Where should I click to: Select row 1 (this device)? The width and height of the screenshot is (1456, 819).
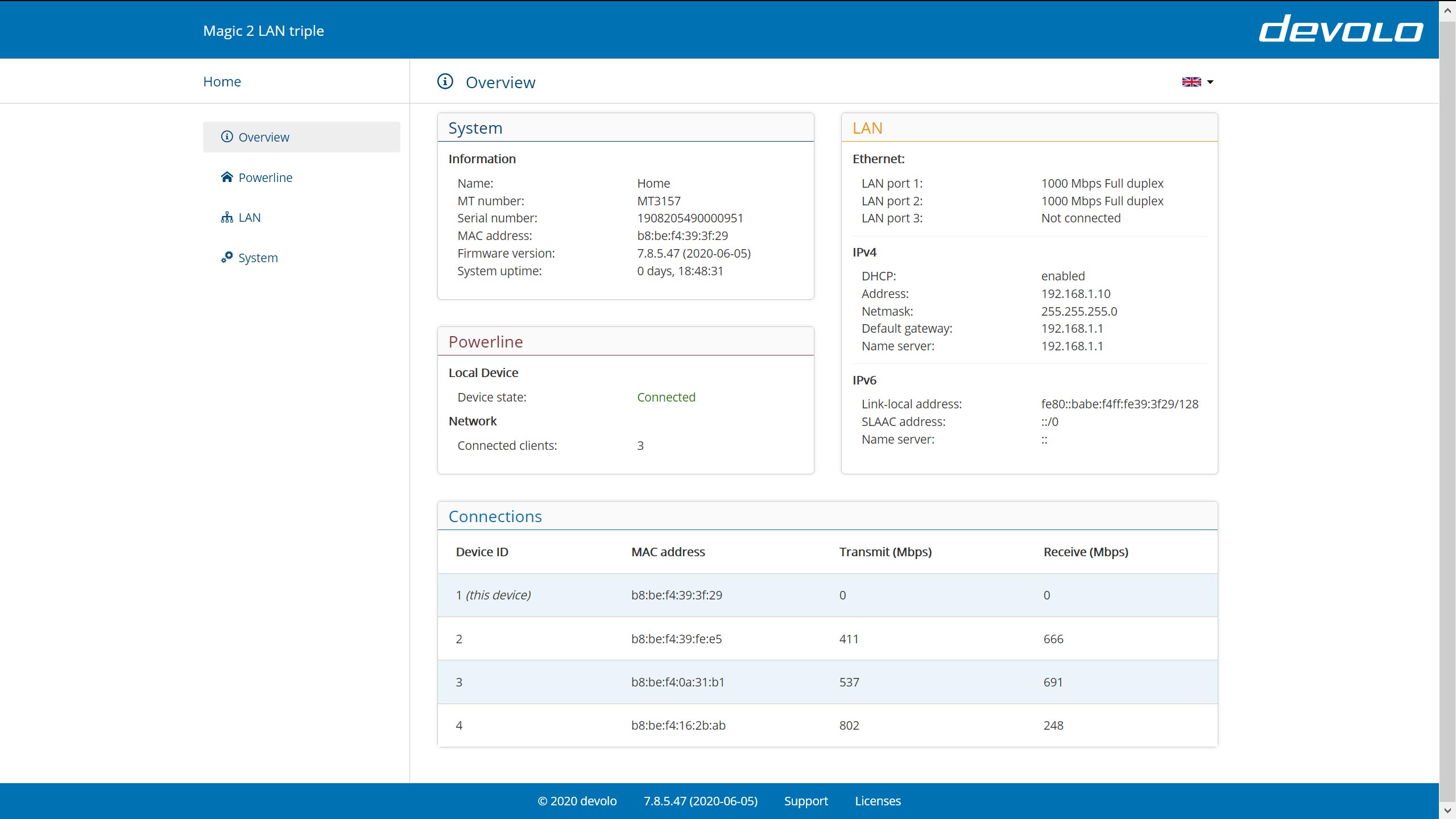(x=828, y=595)
